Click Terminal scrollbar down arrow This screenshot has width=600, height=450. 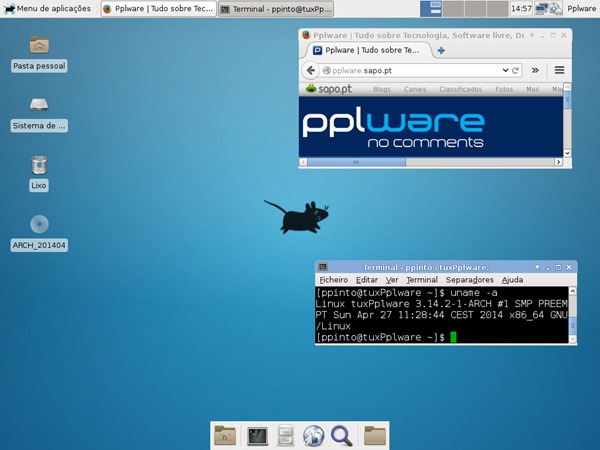coord(572,339)
